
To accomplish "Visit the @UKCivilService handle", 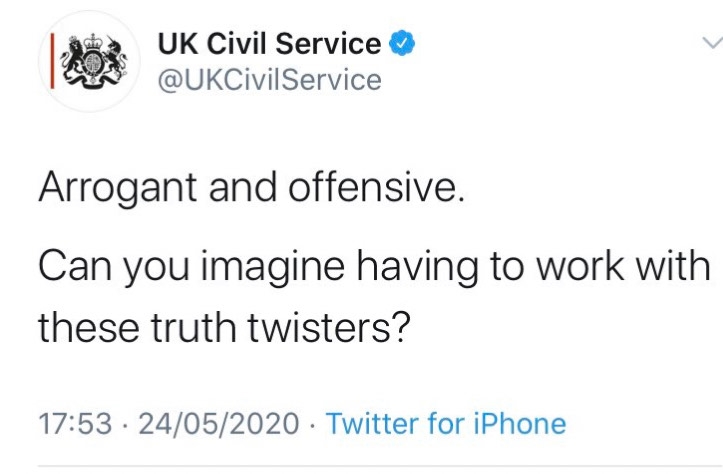I will (x=270, y=79).
